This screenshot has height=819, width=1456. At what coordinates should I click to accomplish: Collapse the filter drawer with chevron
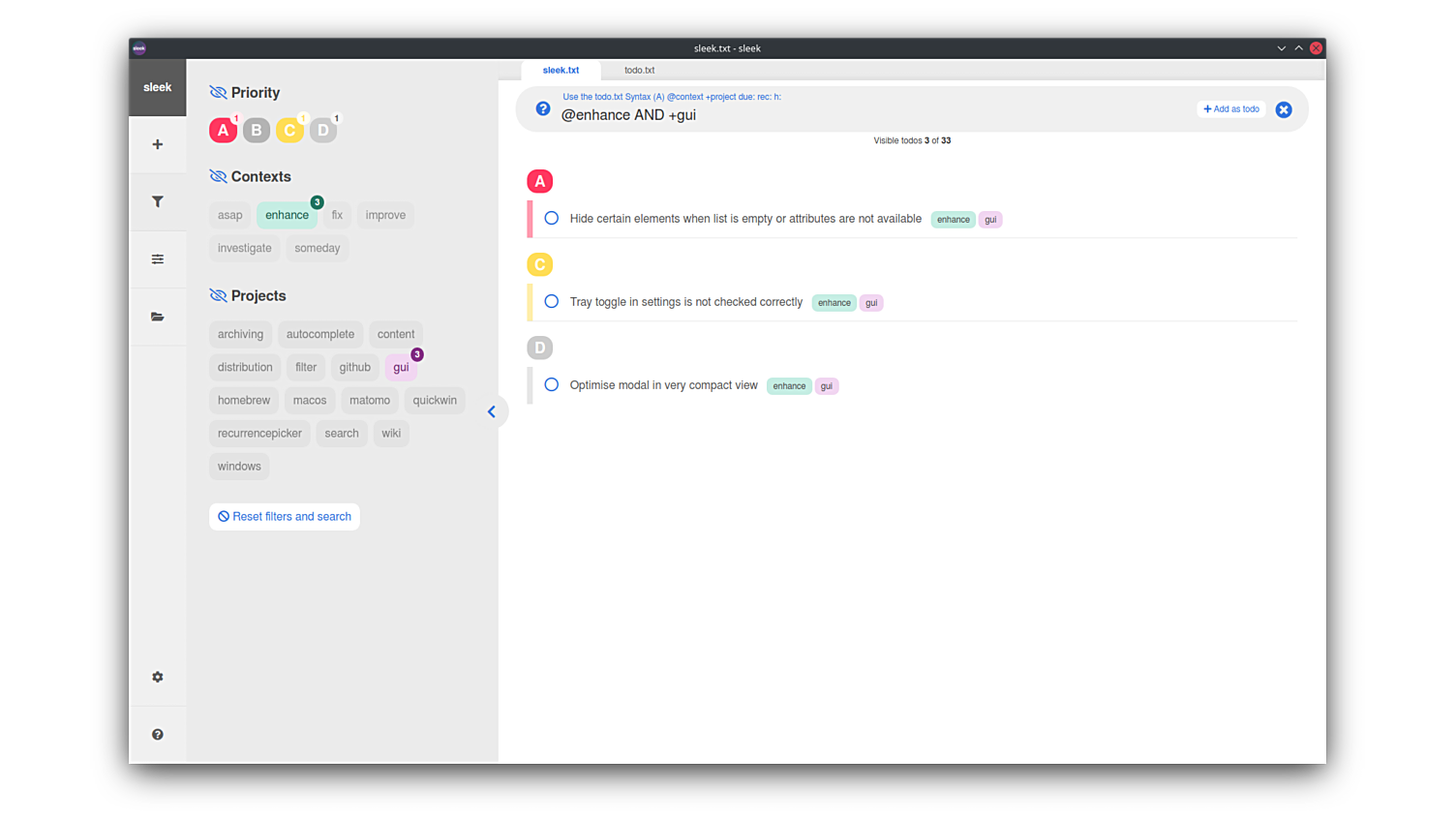492,411
